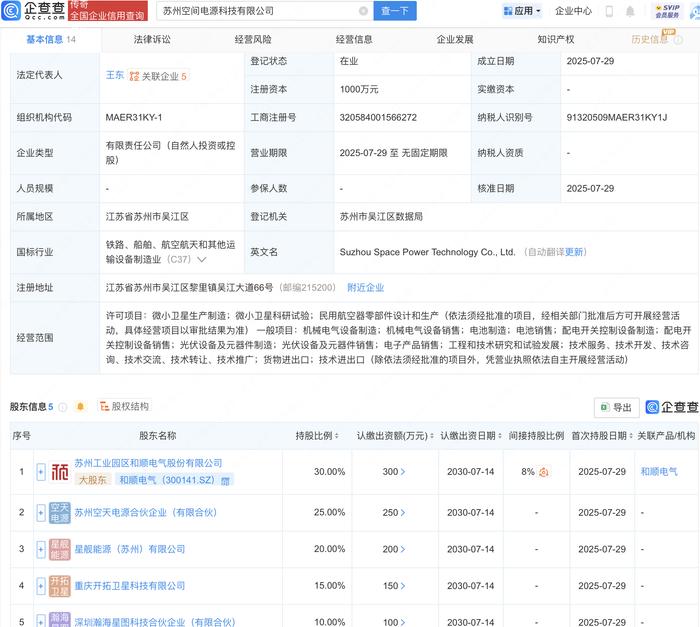Open 企业中心 link

point(573,11)
